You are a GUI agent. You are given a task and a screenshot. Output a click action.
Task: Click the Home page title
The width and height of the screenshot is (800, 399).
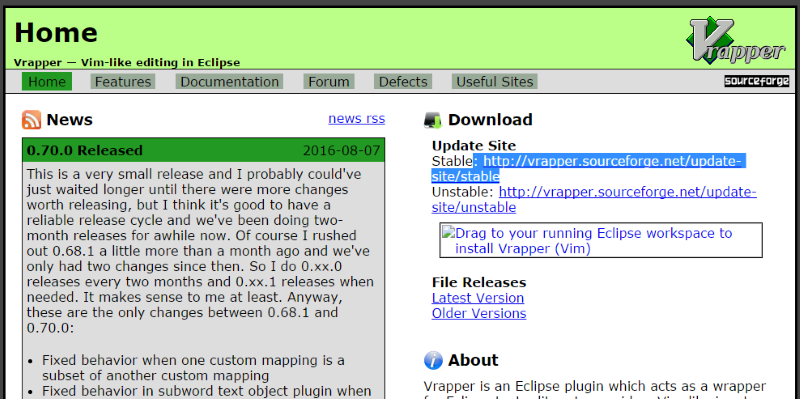click(56, 32)
